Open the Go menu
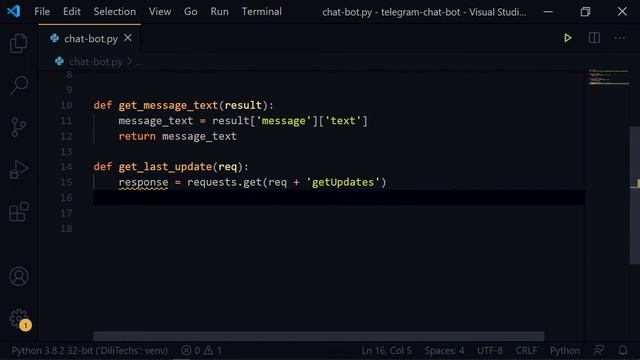The image size is (640, 360). coord(191,11)
